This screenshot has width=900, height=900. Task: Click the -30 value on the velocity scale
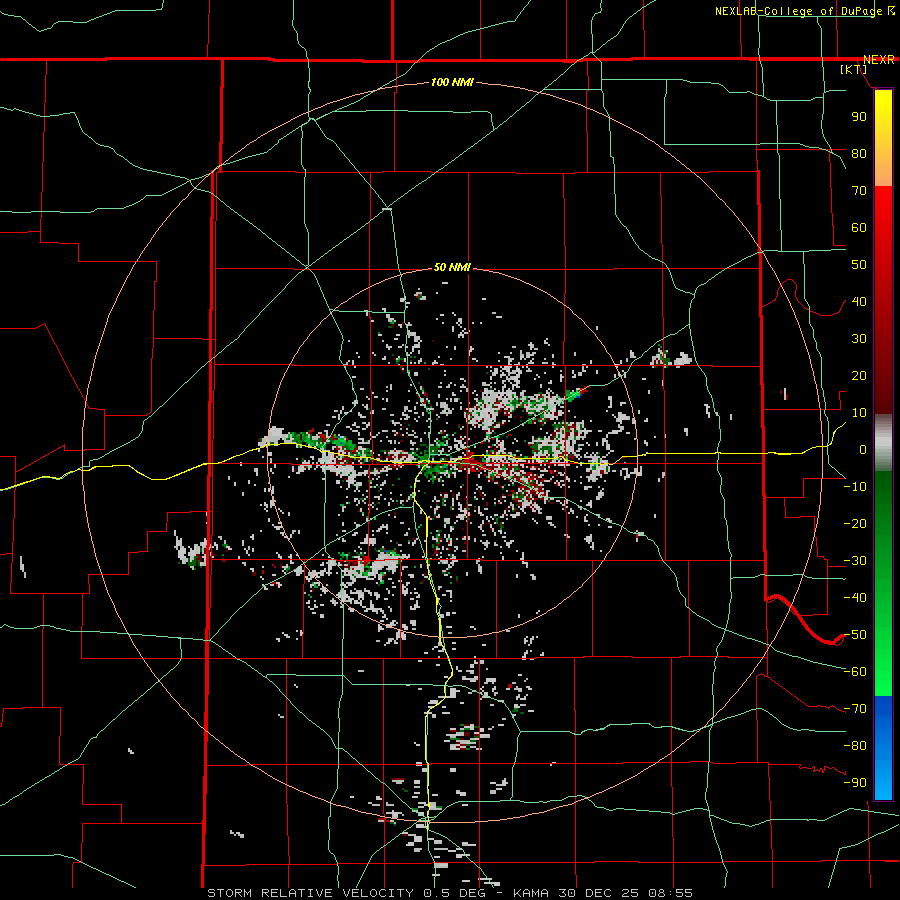point(855,561)
